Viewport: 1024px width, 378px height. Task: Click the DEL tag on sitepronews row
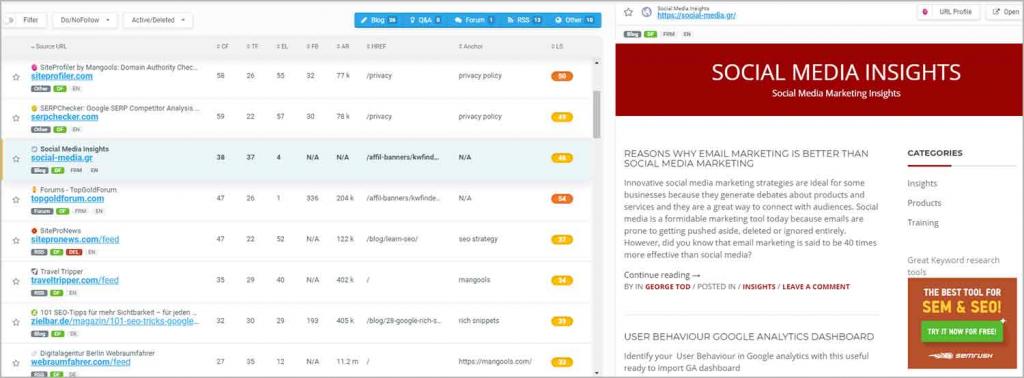point(74,252)
